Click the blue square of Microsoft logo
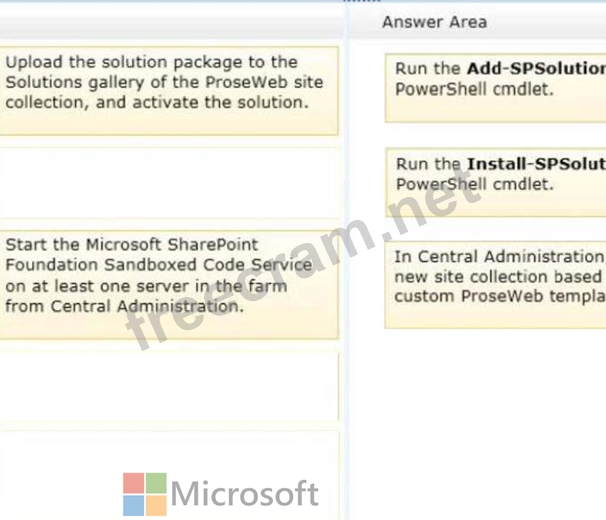Screen dimensions: 606x520 click(134, 506)
